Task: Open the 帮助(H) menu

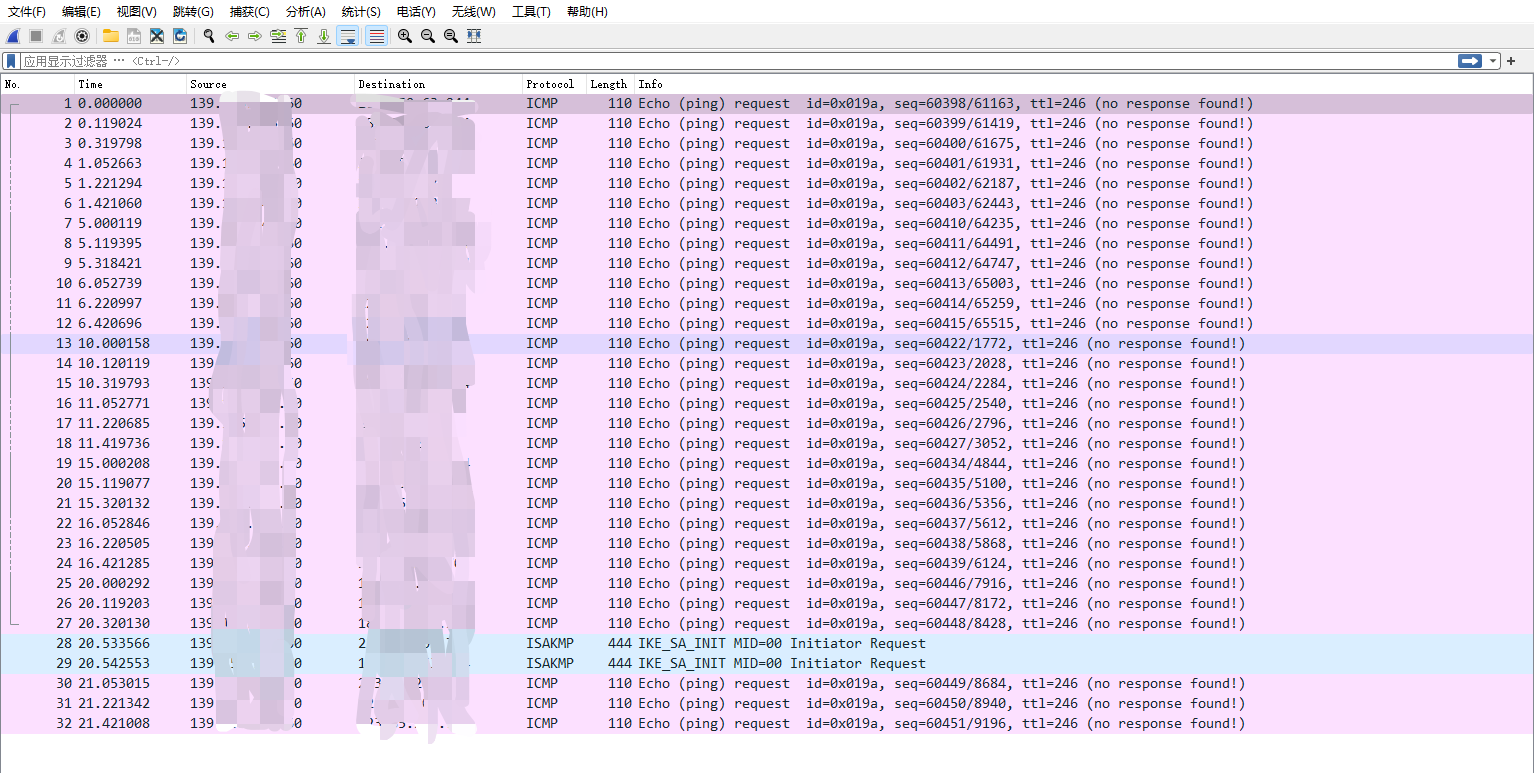Action: tap(587, 12)
